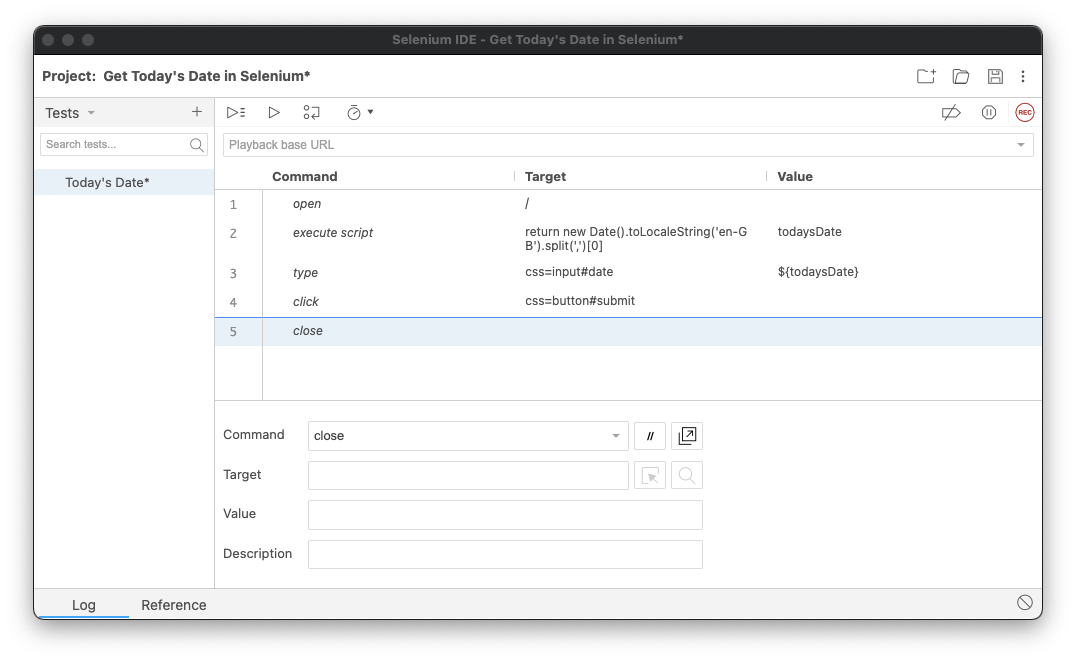Open the three-dot options menu
The image size is (1076, 661).
coord(1023,76)
